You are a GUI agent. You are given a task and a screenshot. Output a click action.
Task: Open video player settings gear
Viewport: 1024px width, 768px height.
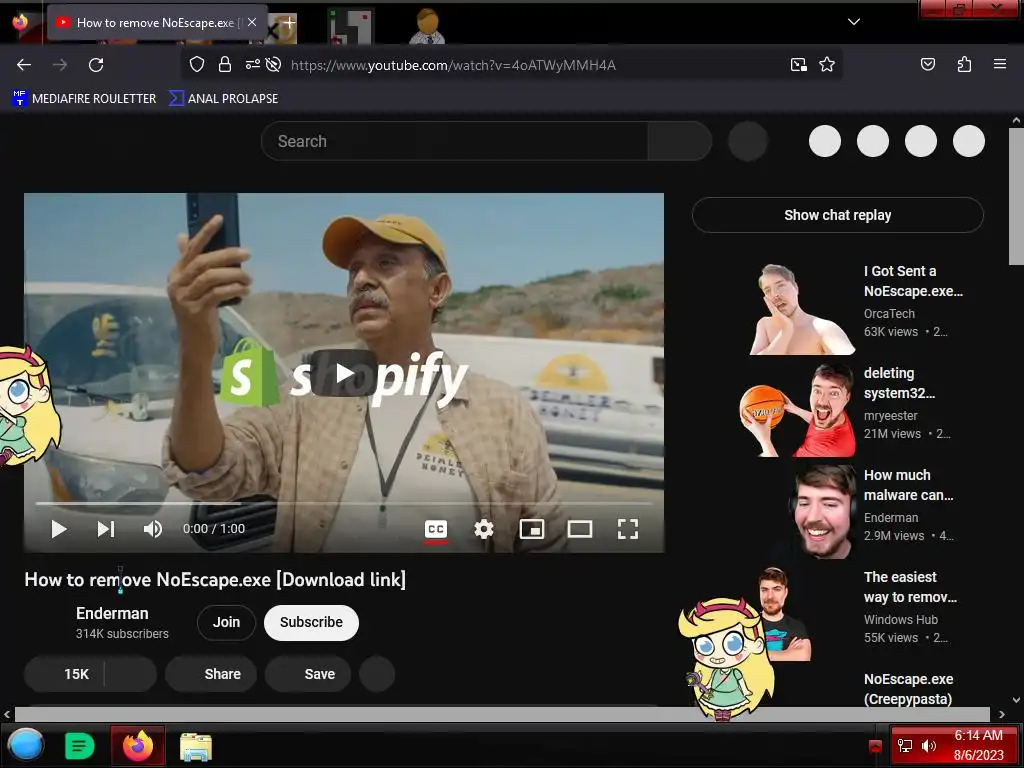coord(484,529)
